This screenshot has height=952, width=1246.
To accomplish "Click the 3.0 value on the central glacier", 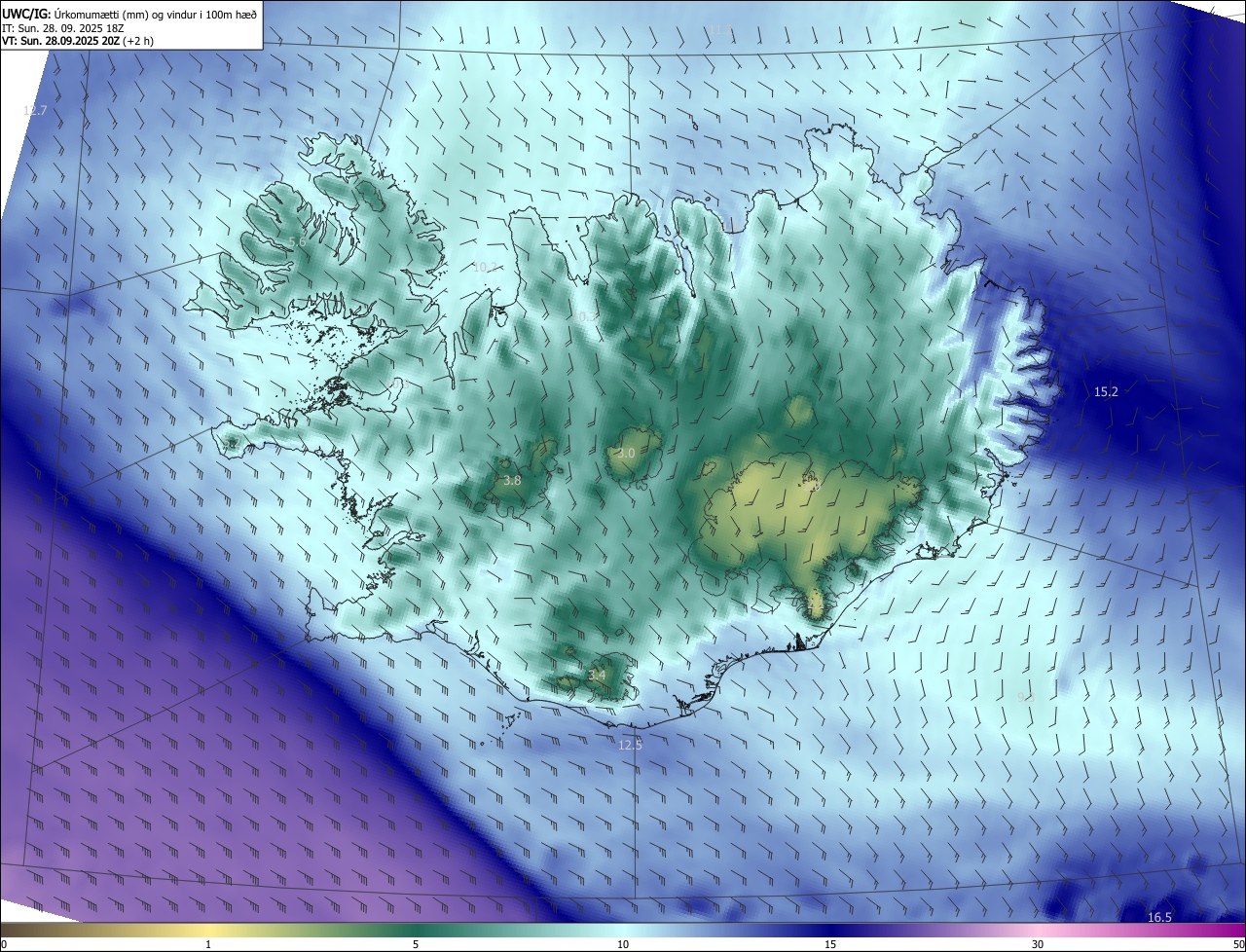I will coord(626,454).
